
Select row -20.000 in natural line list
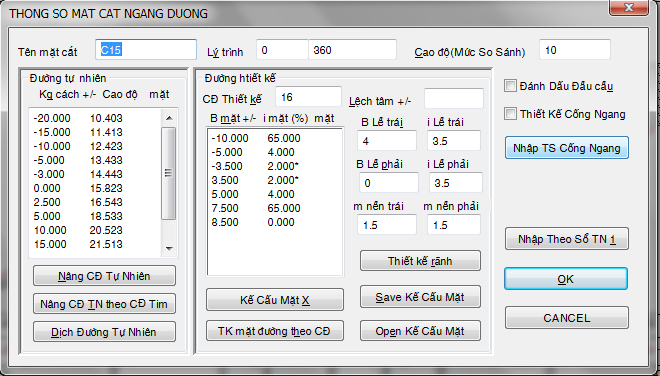tap(95, 118)
